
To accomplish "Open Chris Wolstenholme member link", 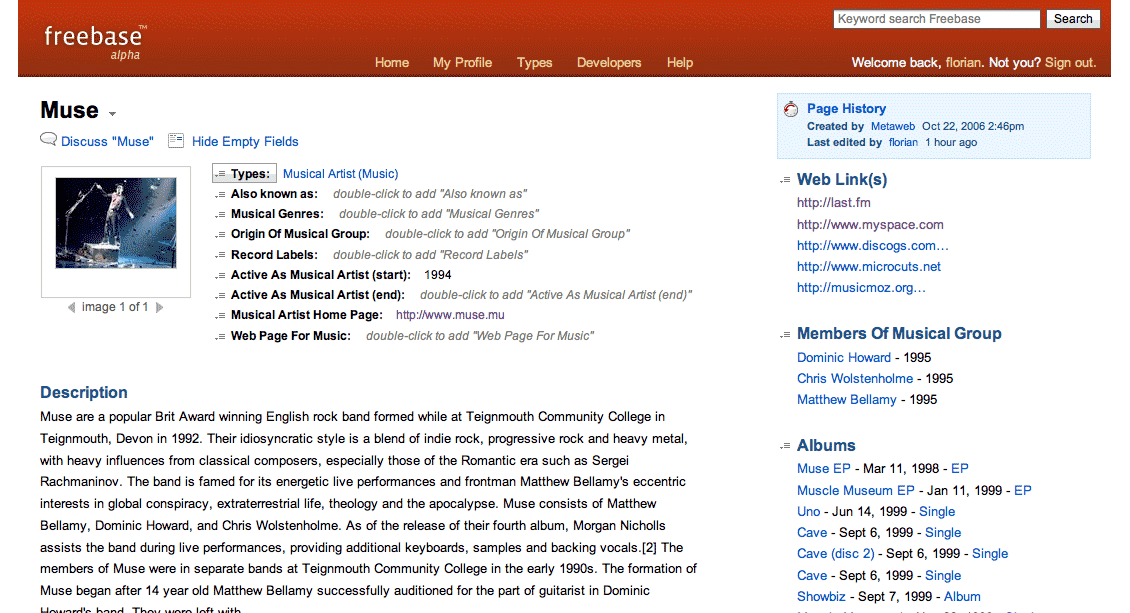I will pyautogui.click(x=855, y=378).
